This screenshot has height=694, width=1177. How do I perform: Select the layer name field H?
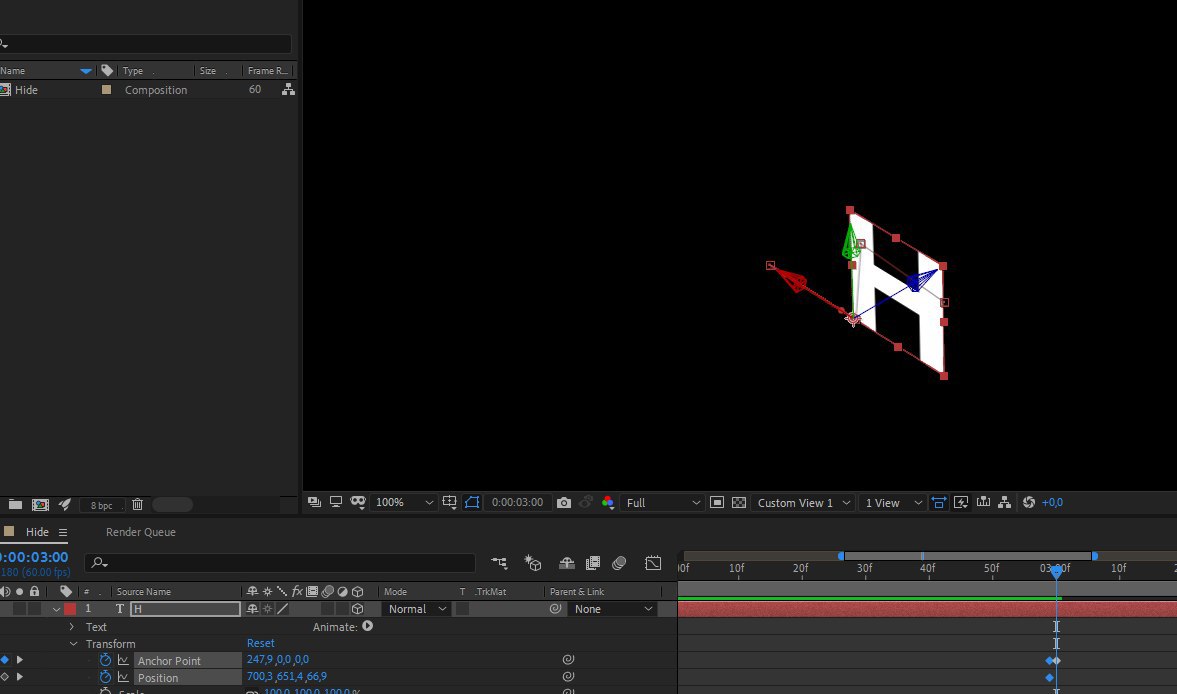(x=185, y=609)
